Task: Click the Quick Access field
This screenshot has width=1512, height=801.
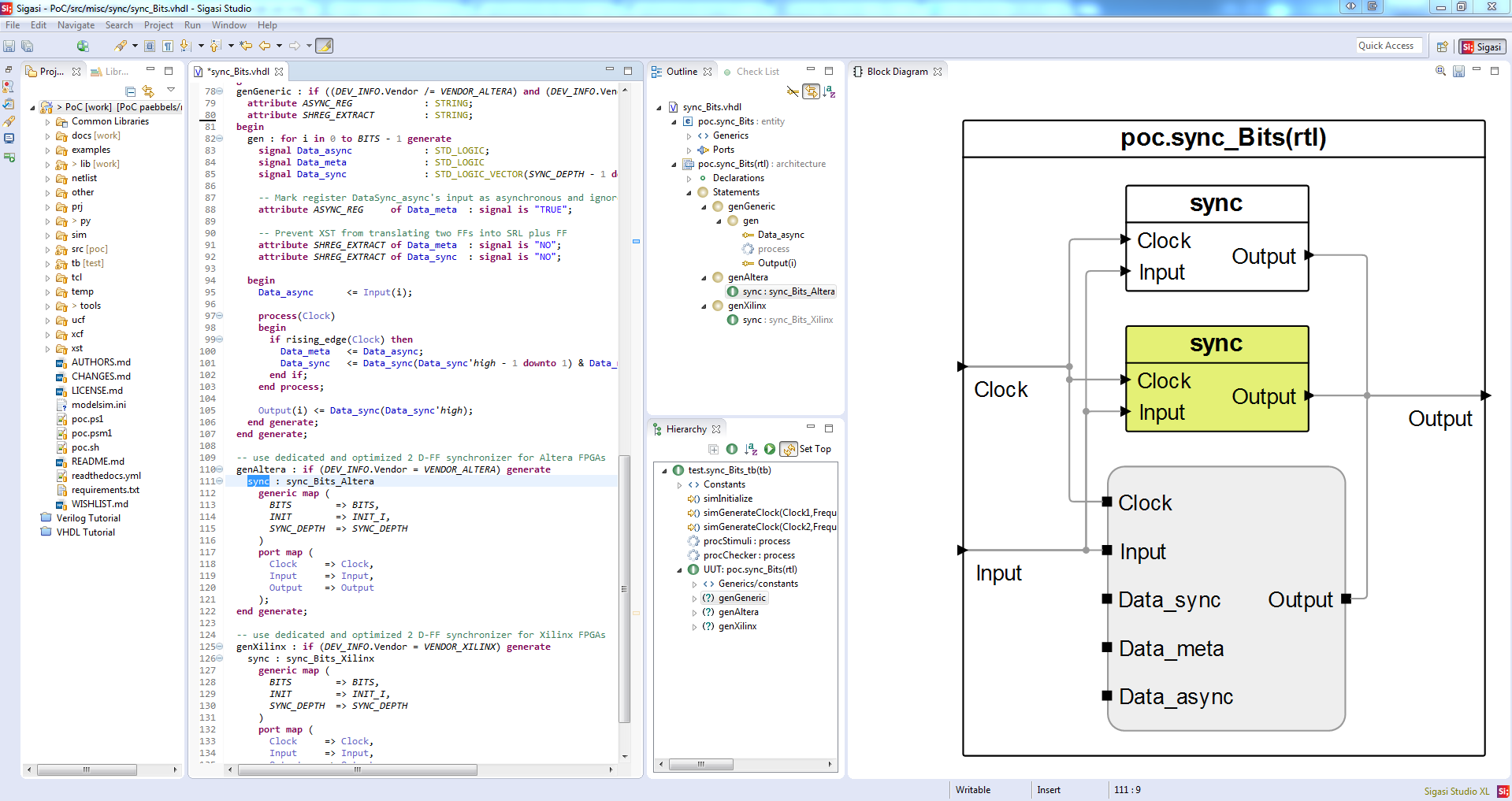Action: click(x=1389, y=46)
